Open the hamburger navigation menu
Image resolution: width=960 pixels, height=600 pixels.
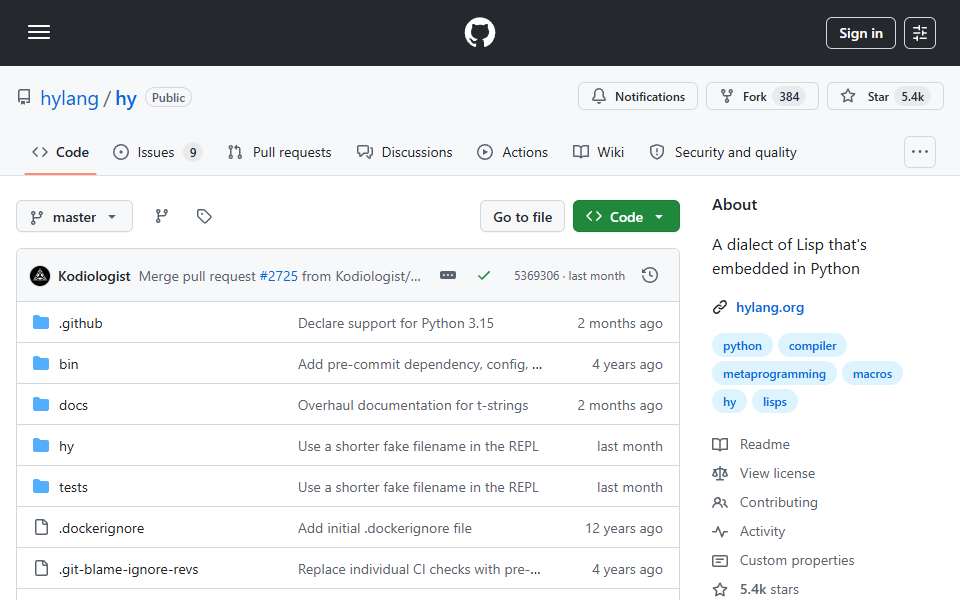[x=39, y=32]
